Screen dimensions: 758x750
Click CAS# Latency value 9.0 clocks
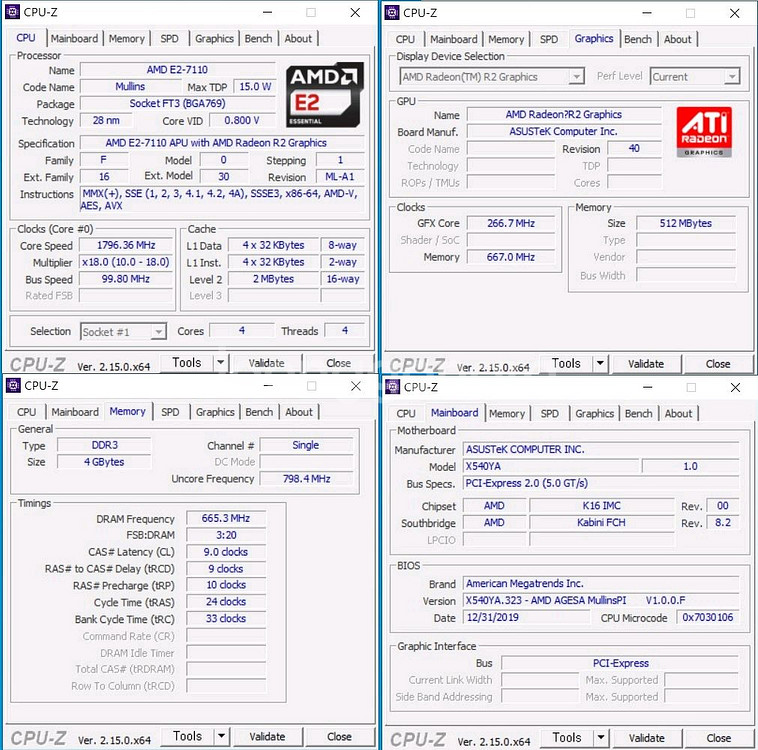point(226,552)
